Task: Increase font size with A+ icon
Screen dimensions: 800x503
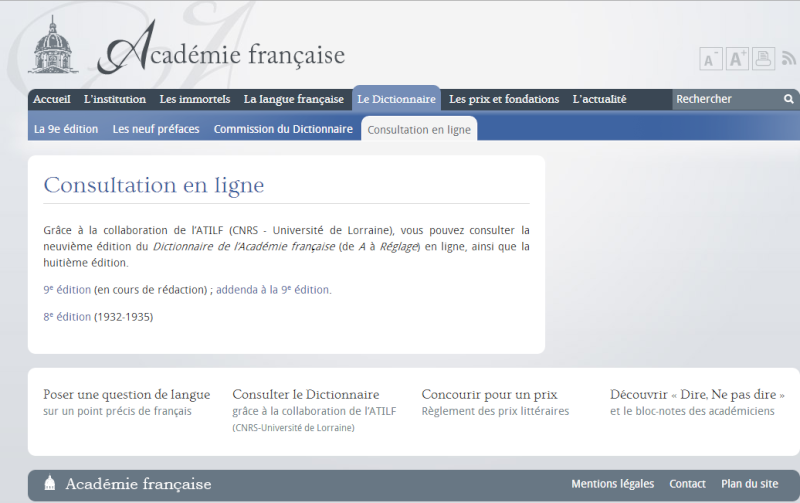Action: [737, 59]
